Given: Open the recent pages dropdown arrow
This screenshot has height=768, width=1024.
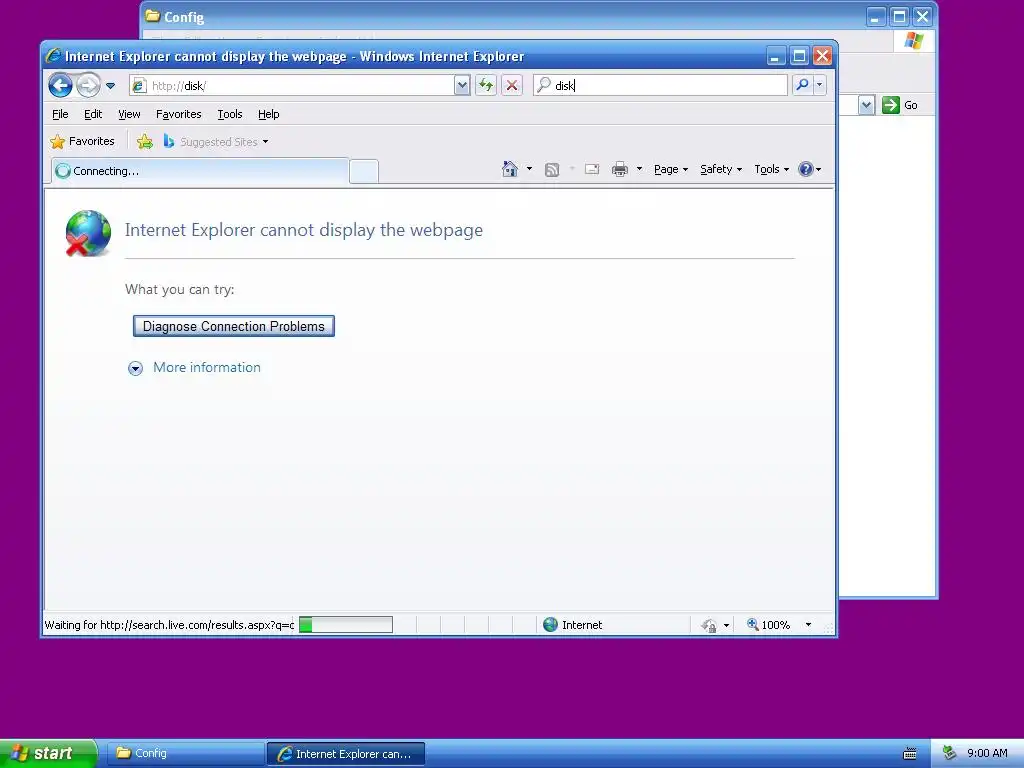Looking at the screenshot, I should pyautogui.click(x=110, y=86).
